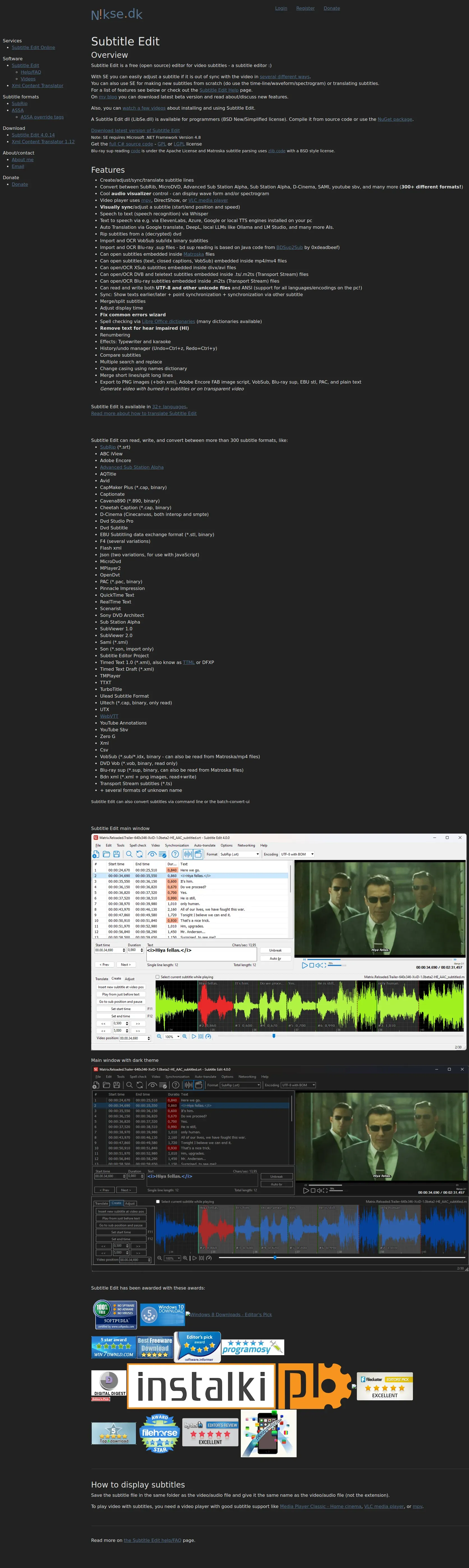Click the Subtitle Edit main window screenshot
The image size is (469, 1568).
pyautogui.click(x=279, y=942)
